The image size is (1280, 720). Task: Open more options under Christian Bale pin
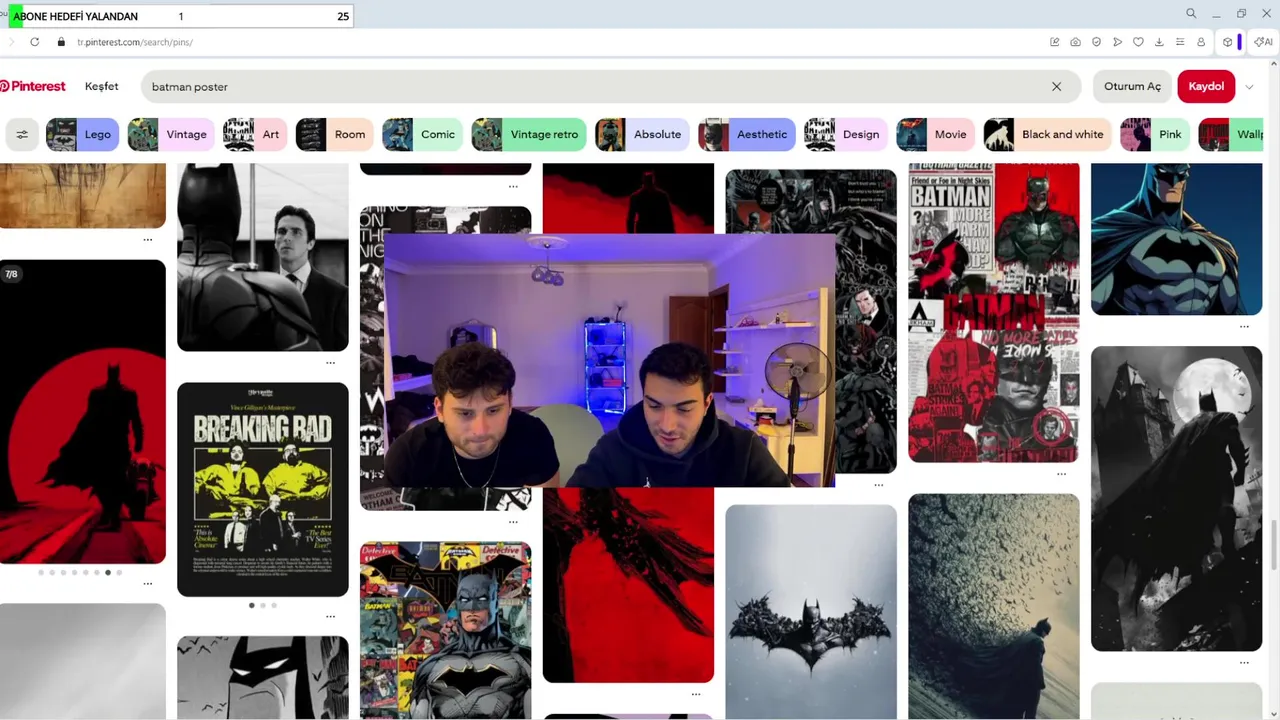point(330,363)
